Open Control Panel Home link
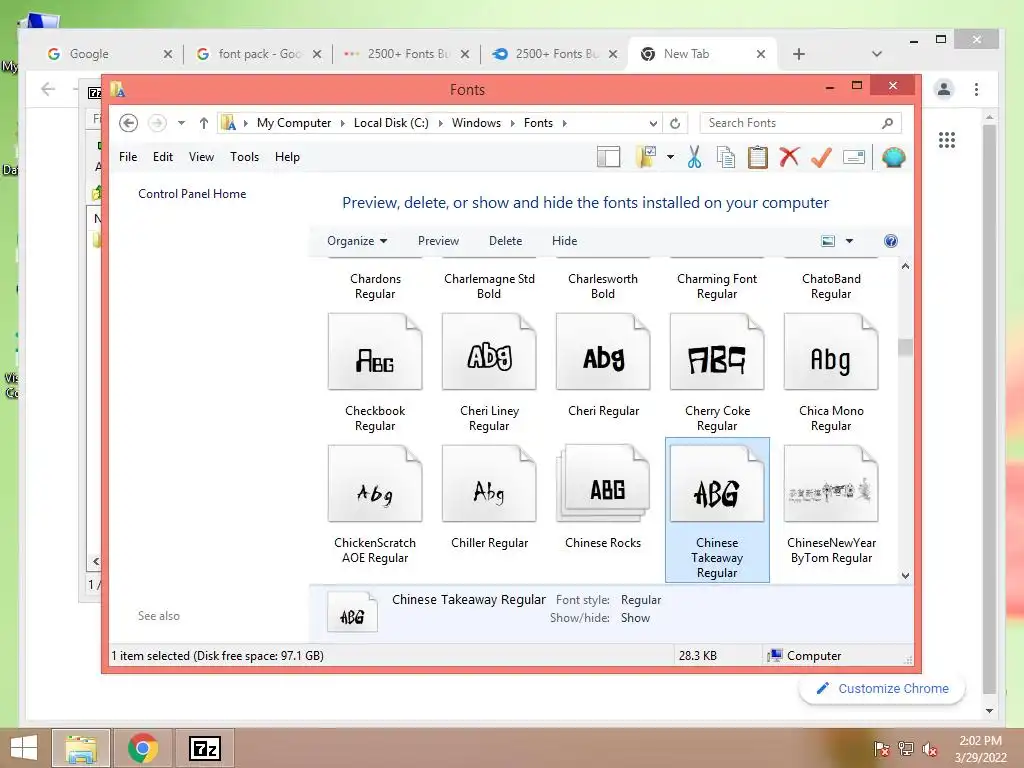The width and height of the screenshot is (1024, 768). (x=192, y=194)
